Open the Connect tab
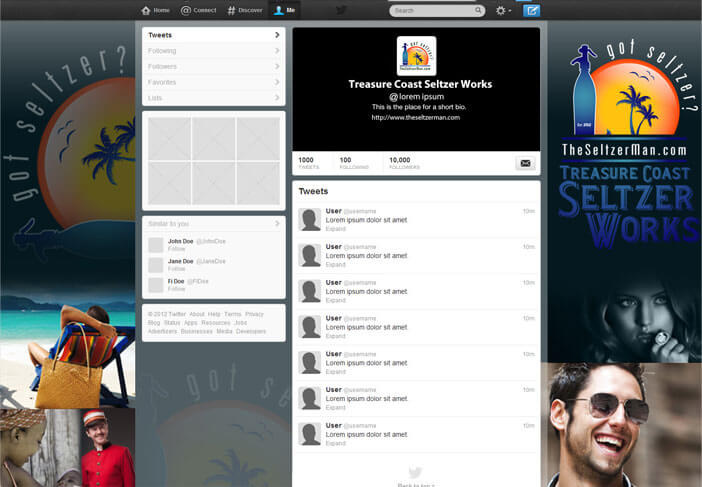This screenshot has height=487, width=702. point(198,10)
